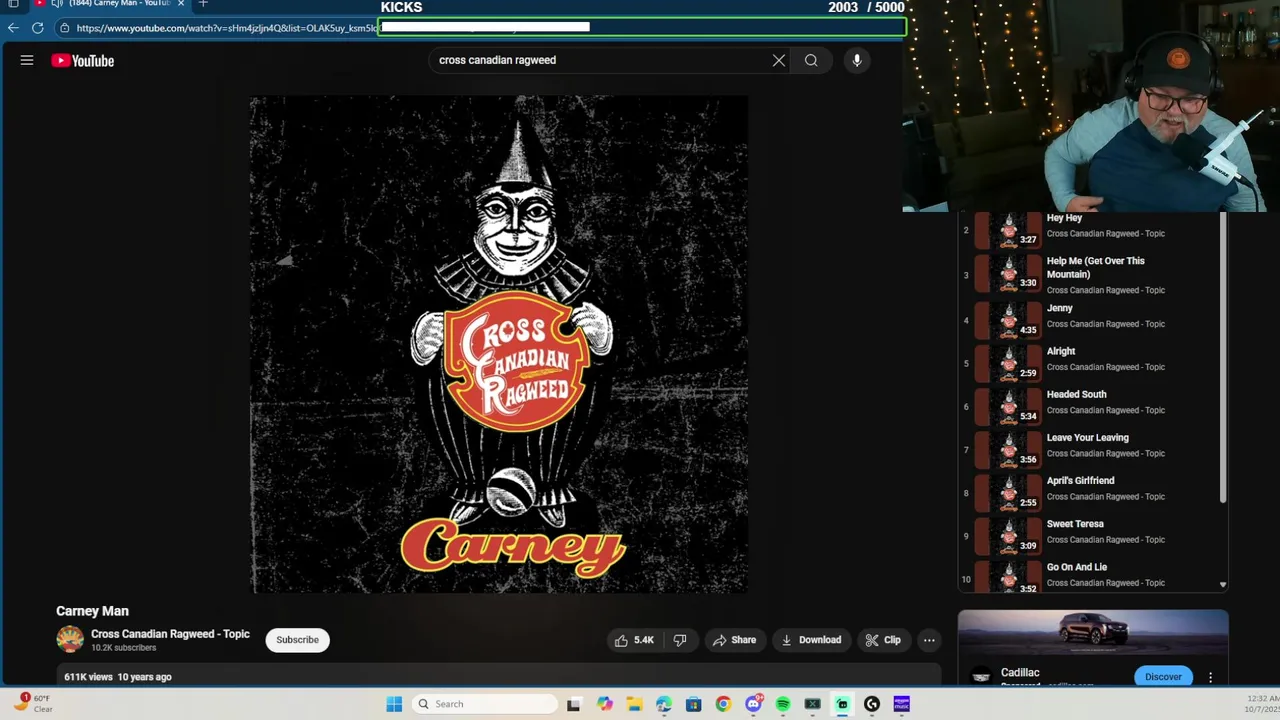
Task: Open the Cadillac ad car image
Action: [x=1093, y=634]
